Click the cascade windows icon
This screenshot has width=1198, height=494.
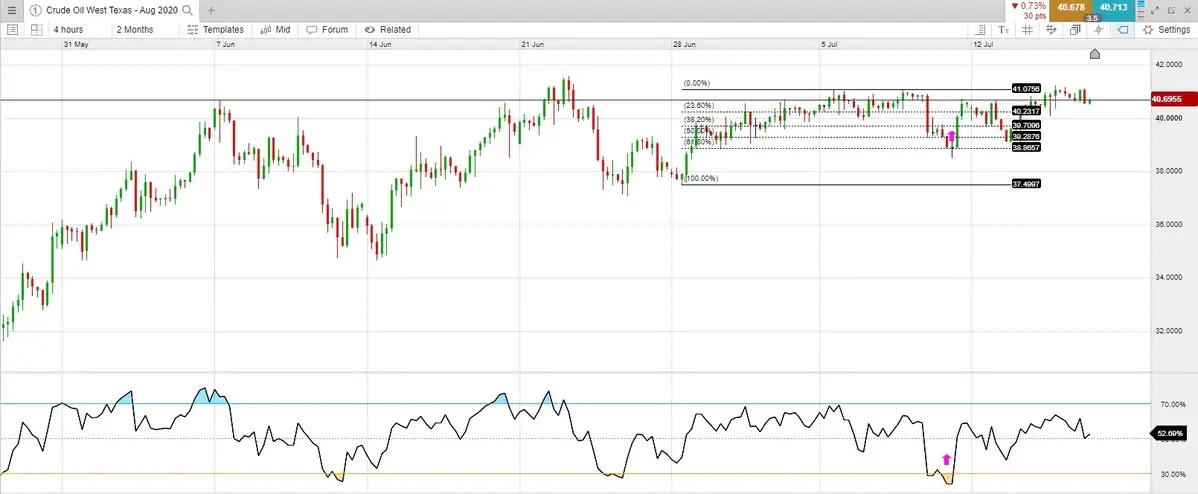click(1075, 30)
